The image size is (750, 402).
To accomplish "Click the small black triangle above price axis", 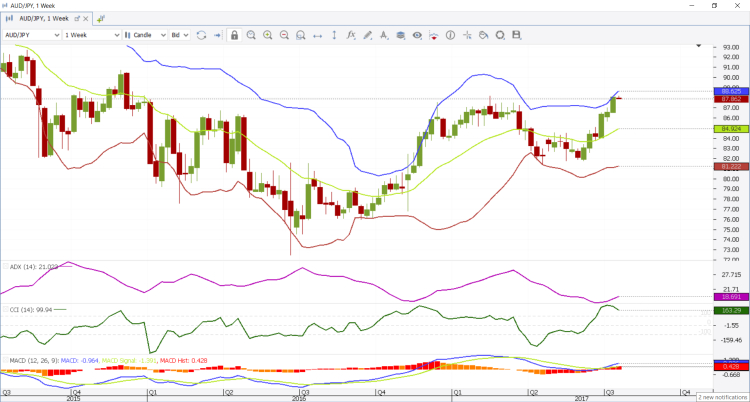I will [x=699, y=46].
